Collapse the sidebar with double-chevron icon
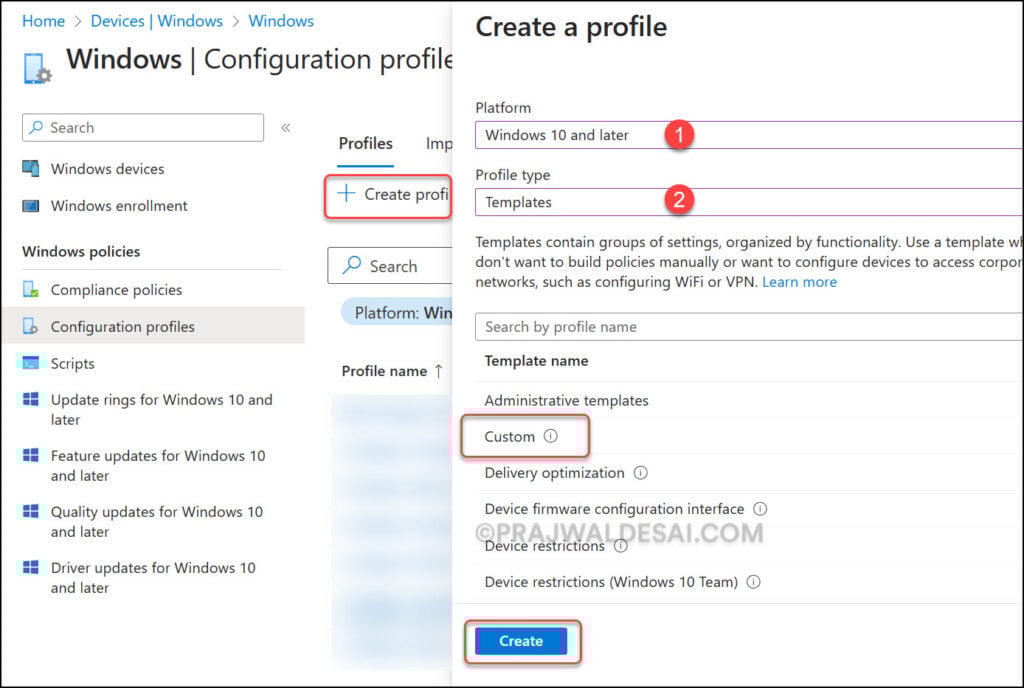Image resolution: width=1024 pixels, height=688 pixels. click(x=285, y=128)
